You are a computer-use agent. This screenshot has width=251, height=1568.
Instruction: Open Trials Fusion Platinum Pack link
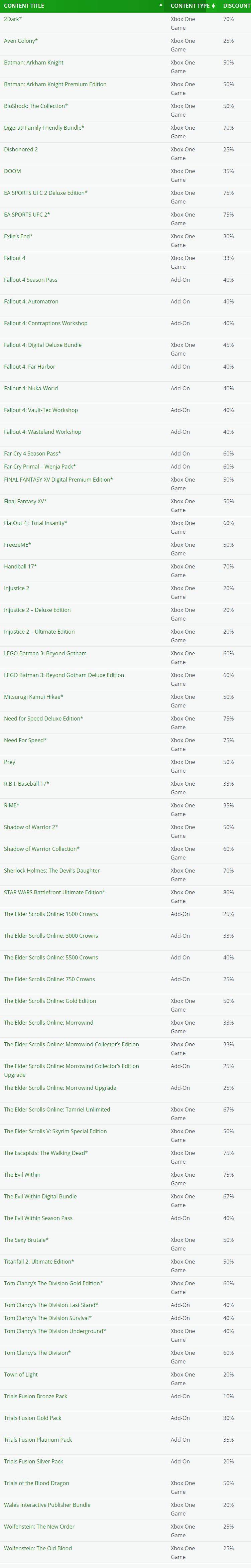pos(38,1439)
